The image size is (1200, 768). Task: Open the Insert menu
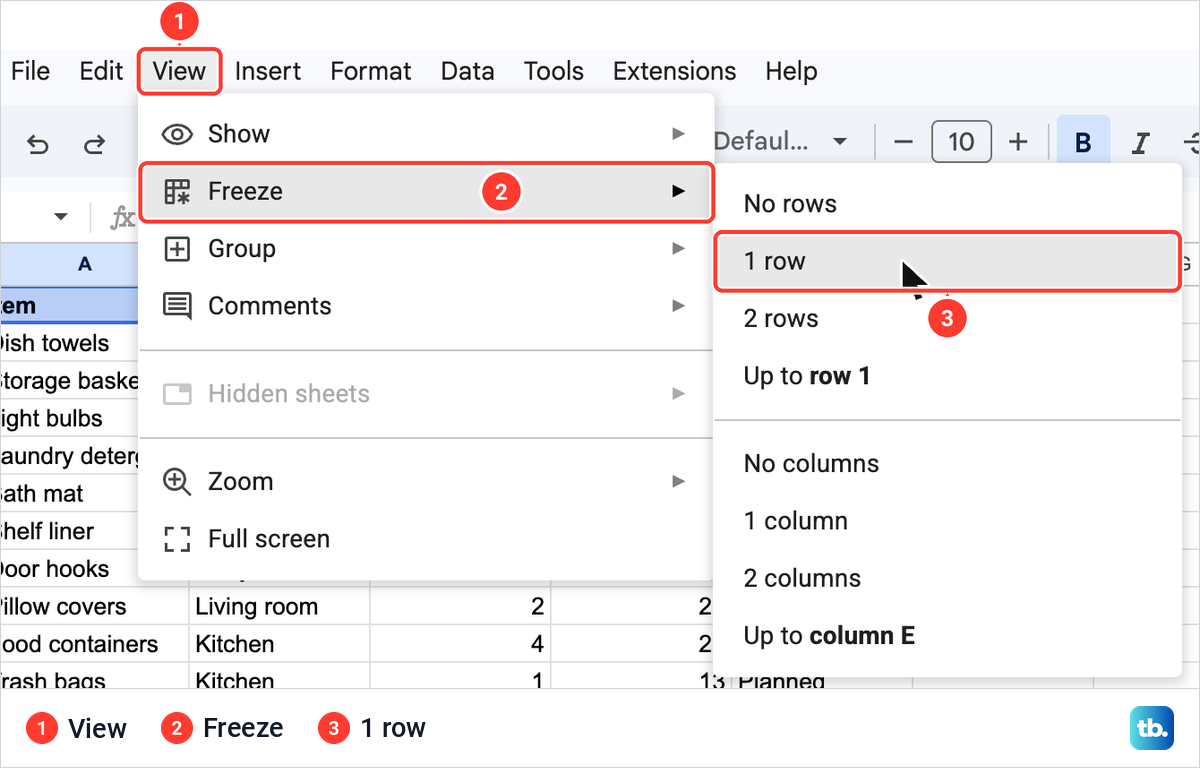click(x=268, y=71)
